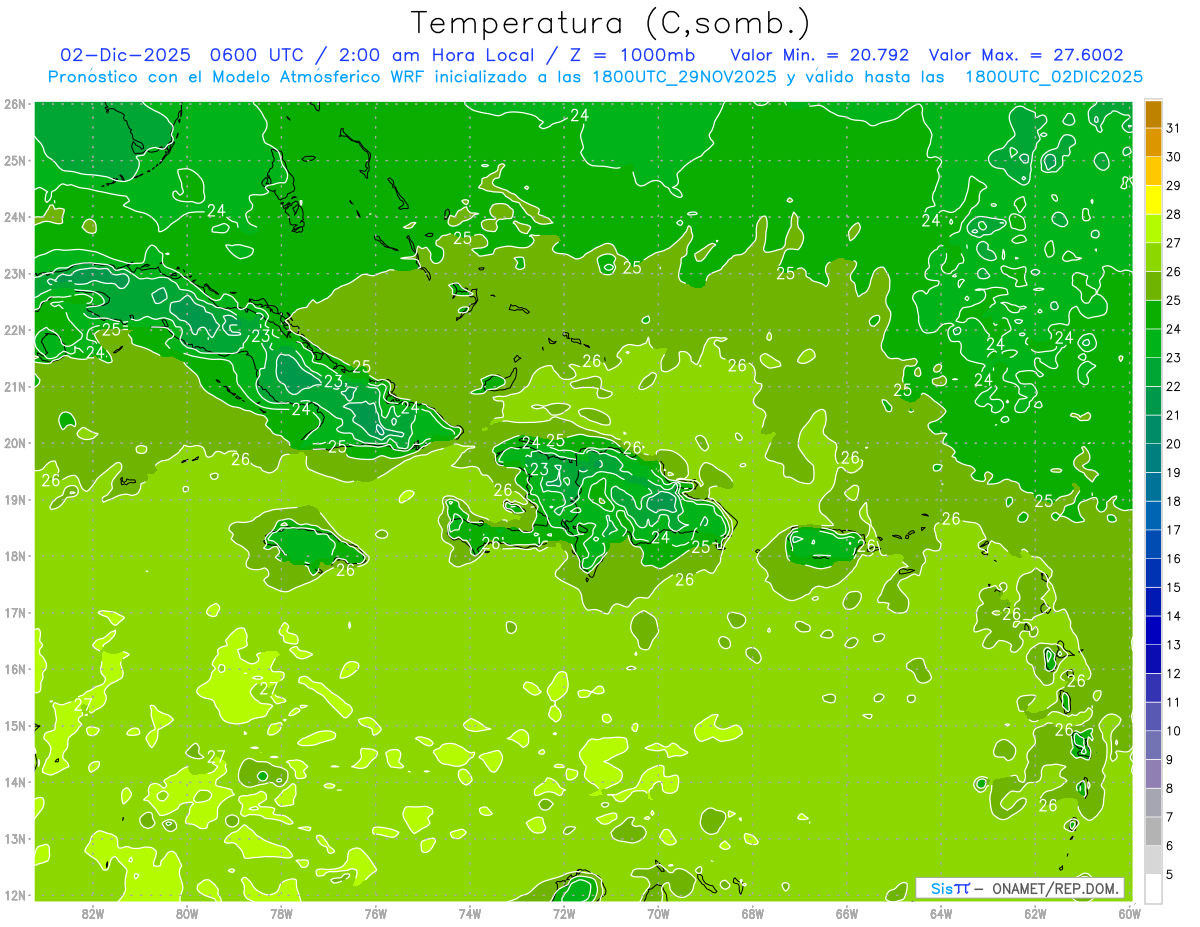Click the '6' label on color scale
Viewport: 1200px width, 927px height.
pos(1169,846)
